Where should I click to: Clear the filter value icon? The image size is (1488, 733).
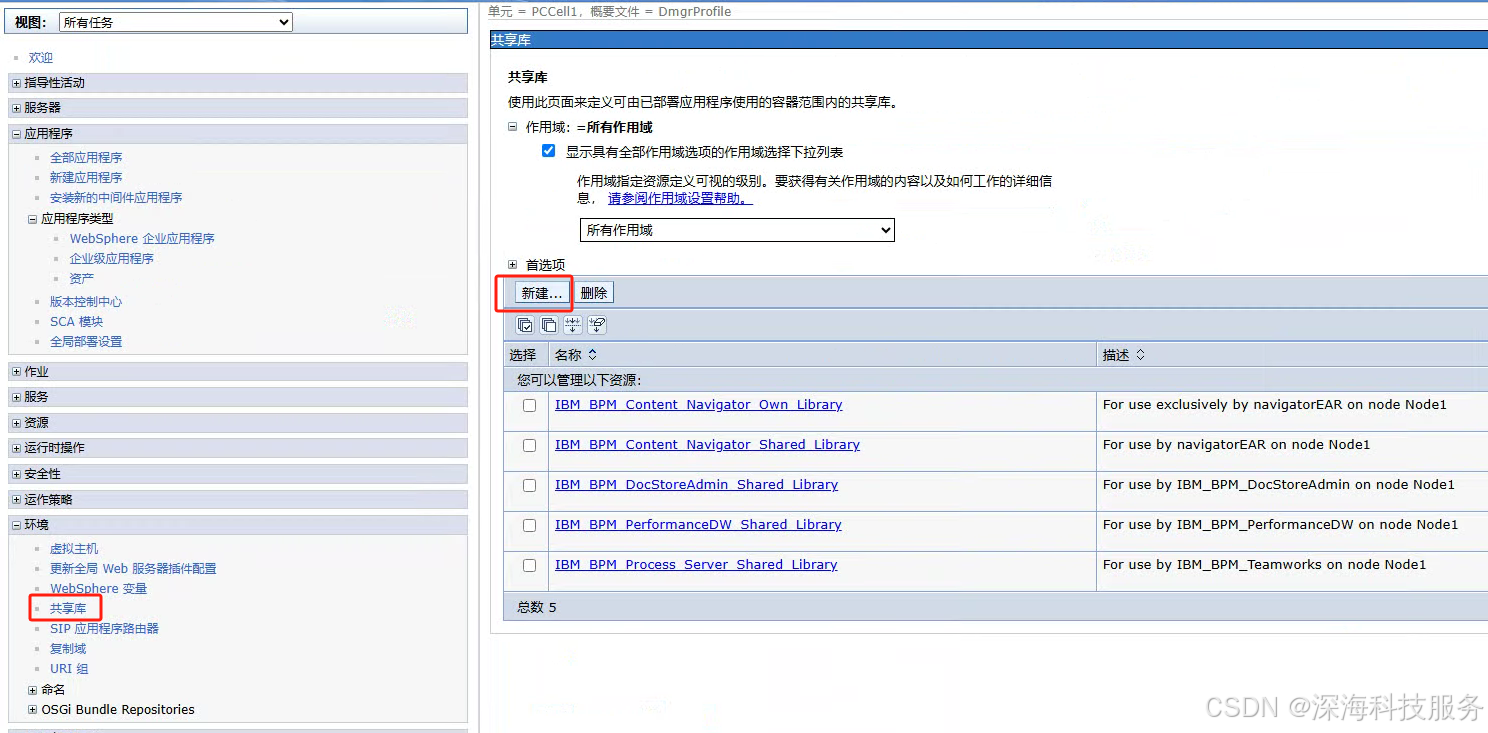(597, 325)
